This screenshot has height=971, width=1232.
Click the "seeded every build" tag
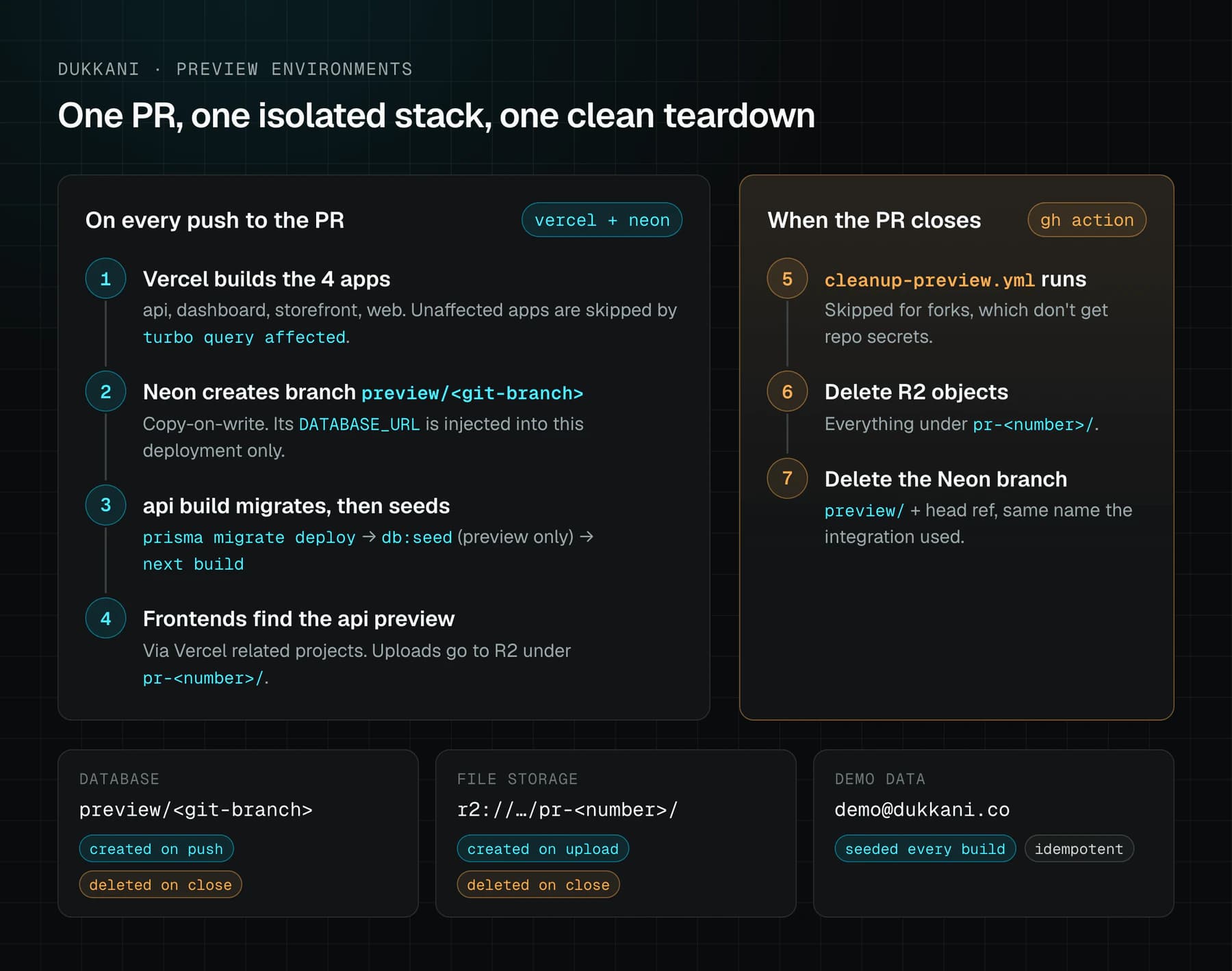[x=925, y=849]
